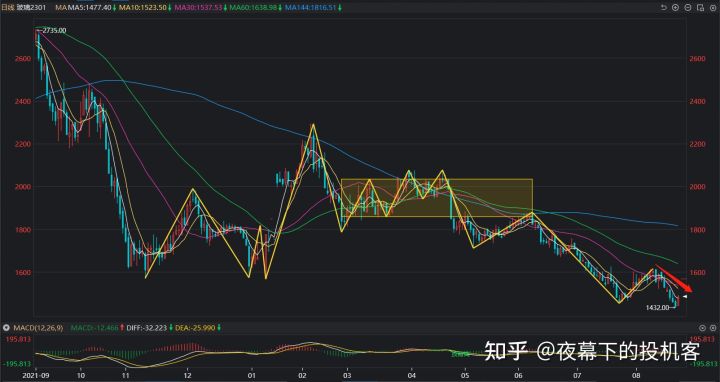Viewport: 720px width, 382px height.
Task: Click the DEA:-25.990 value label
Action: tap(195, 328)
